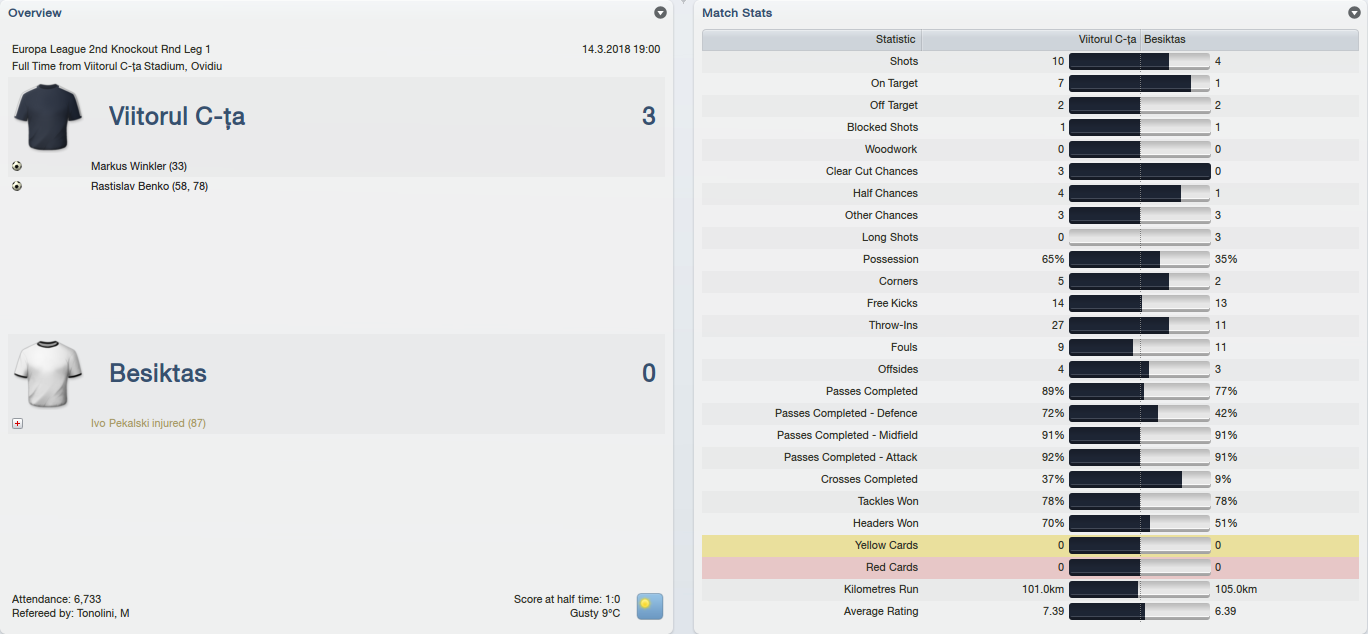Open the Match Stats panel dropdown arrow
The height and width of the screenshot is (634, 1368).
[x=1354, y=13]
